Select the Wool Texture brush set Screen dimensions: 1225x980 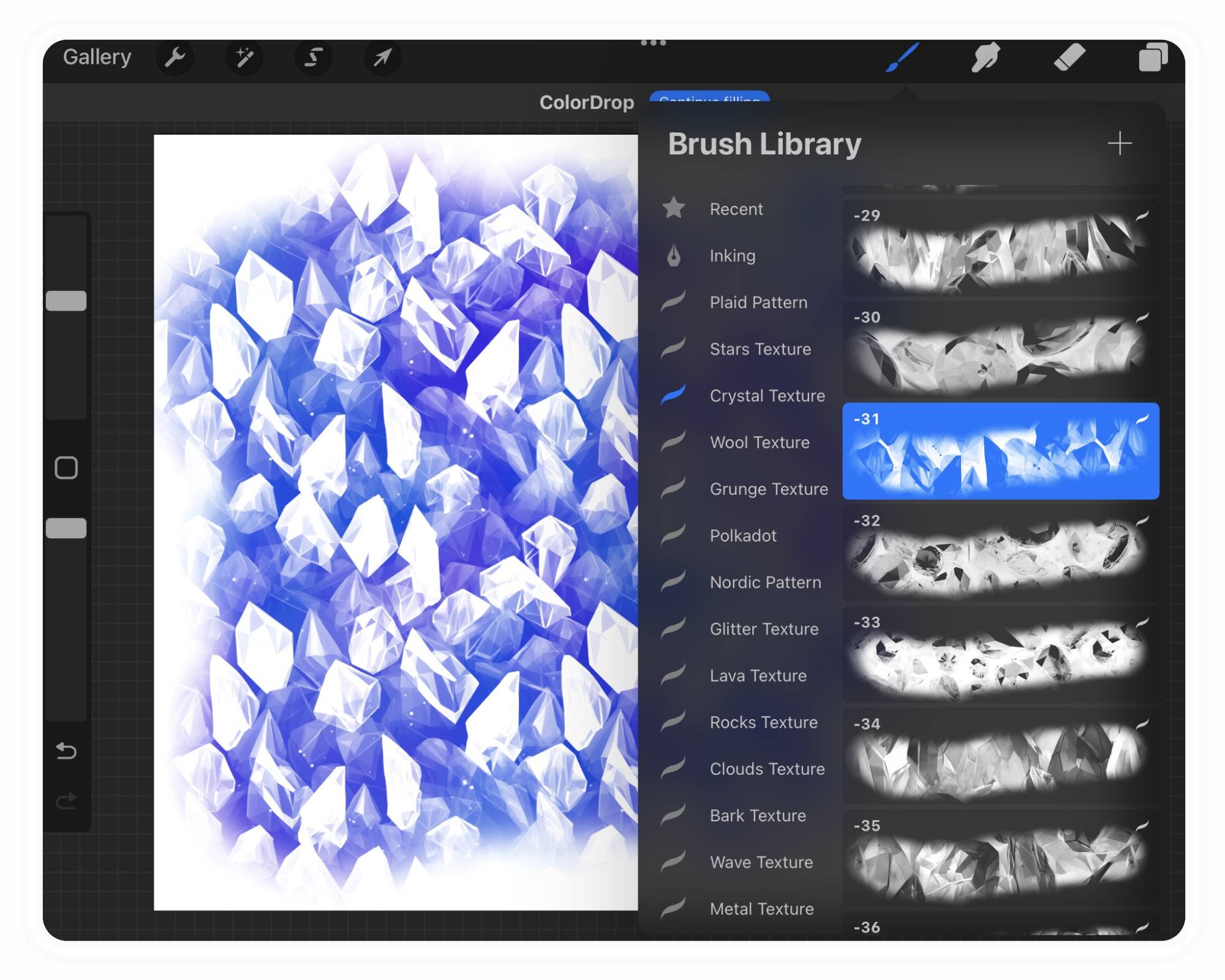[x=744, y=442]
